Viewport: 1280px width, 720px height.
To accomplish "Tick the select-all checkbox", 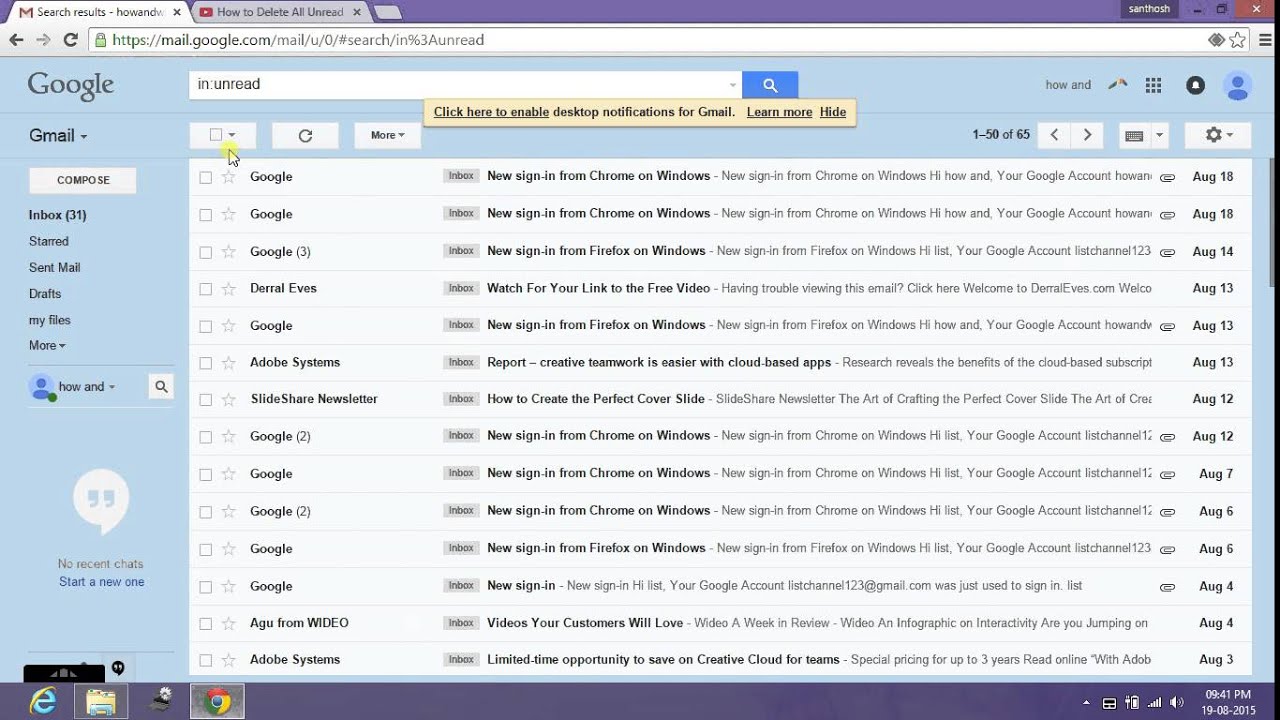I will click(x=216, y=135).
